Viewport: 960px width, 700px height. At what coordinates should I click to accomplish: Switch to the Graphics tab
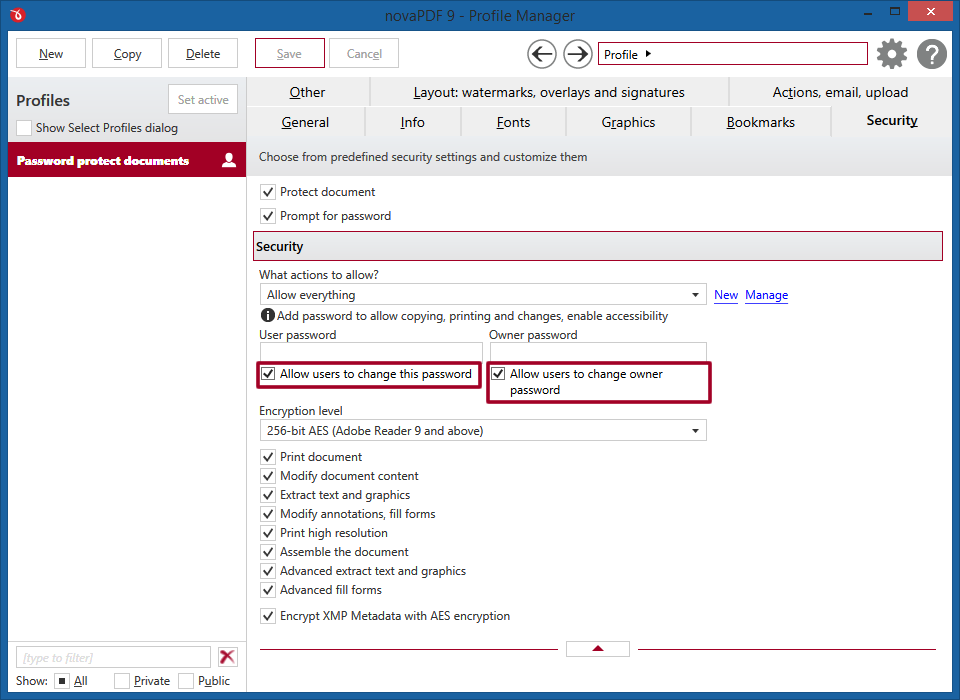coord(628,122)
